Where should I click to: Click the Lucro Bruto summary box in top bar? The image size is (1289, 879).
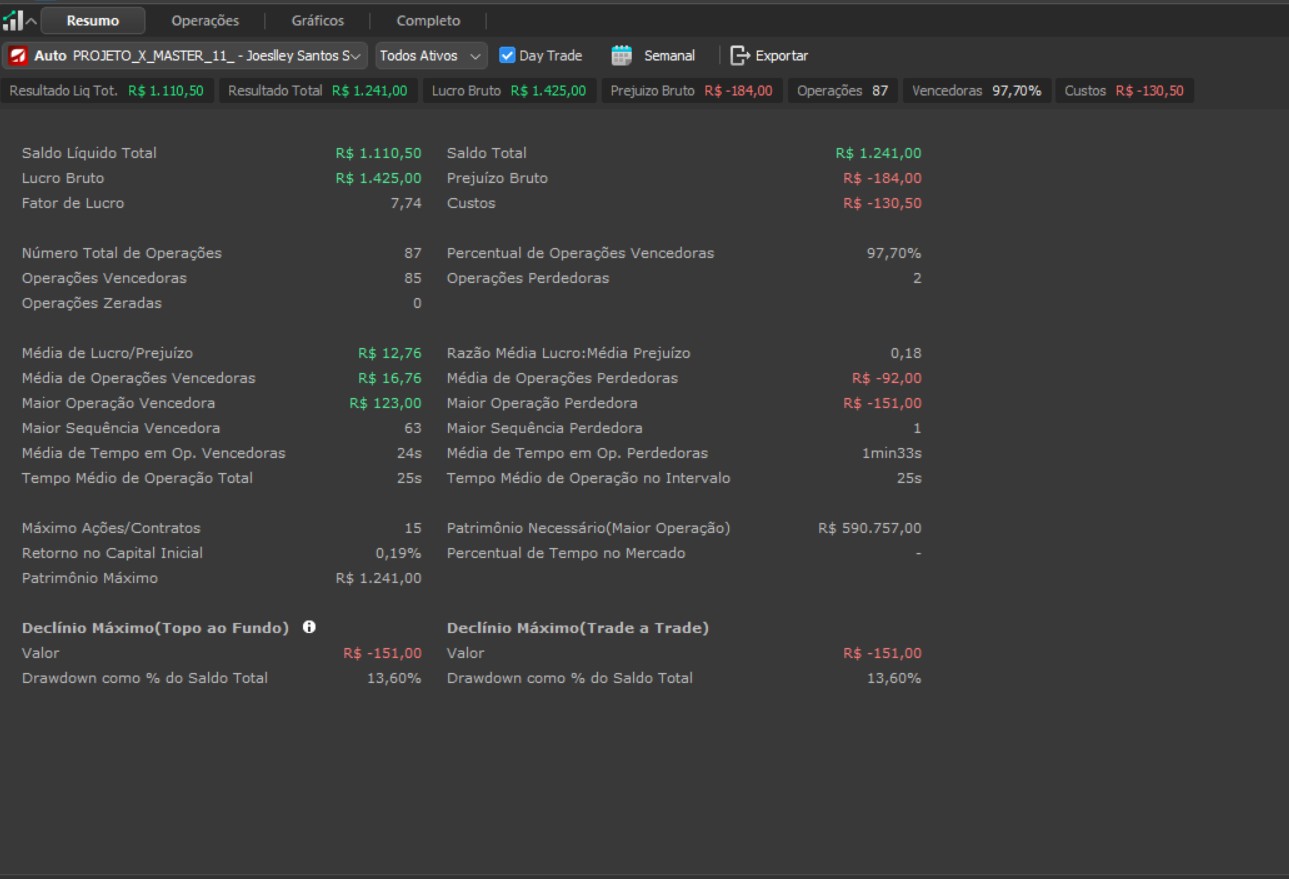509,91
